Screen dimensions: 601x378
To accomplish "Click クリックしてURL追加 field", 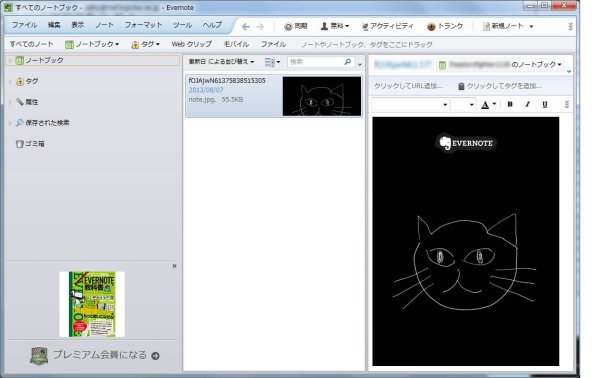I will click(408, 86).
